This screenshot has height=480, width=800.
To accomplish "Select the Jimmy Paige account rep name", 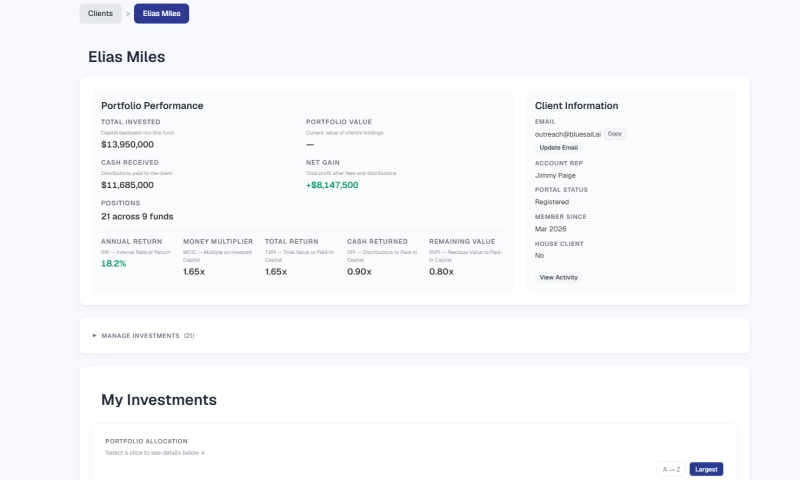I will point(555,175).
